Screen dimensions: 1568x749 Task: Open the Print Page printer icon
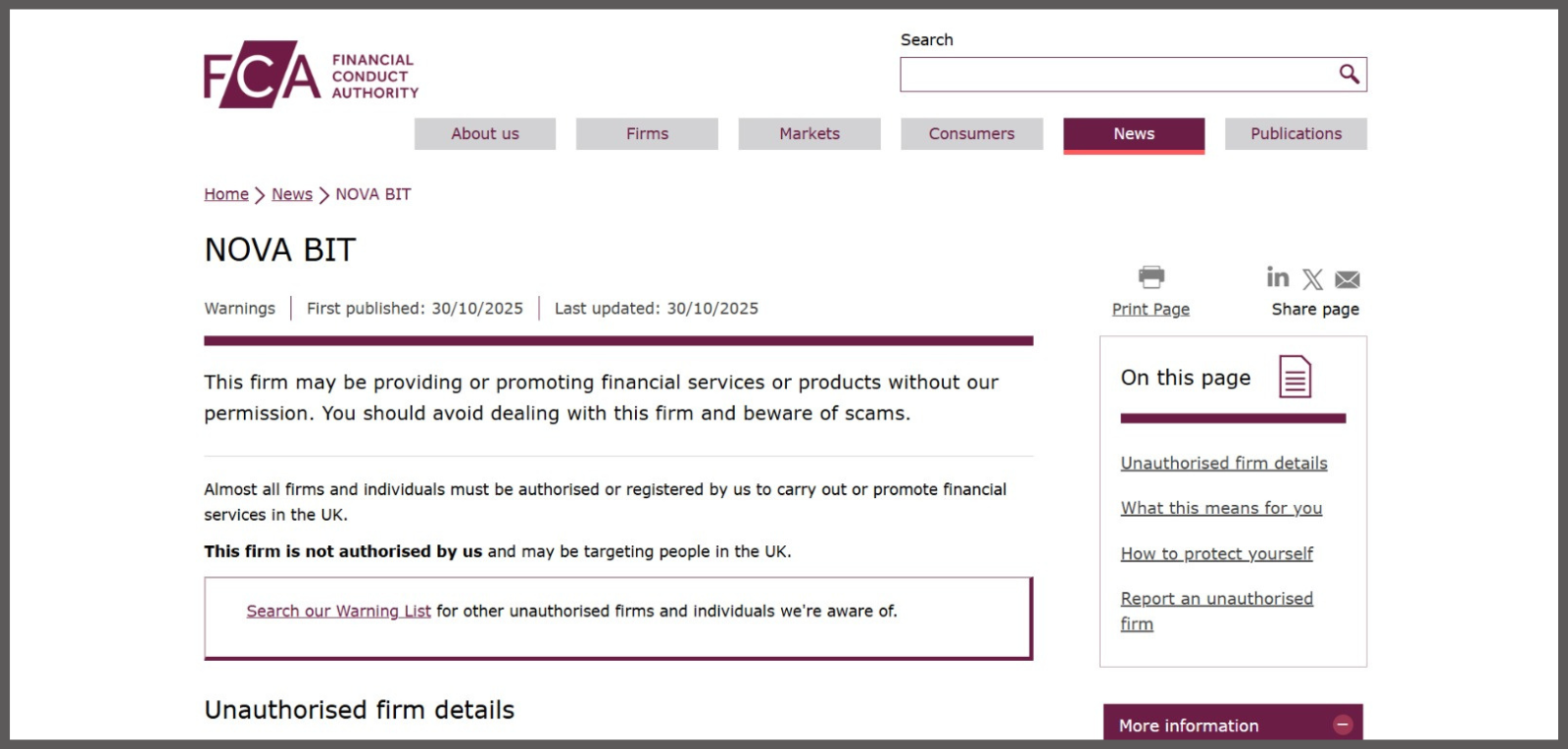click(1150, 277)
